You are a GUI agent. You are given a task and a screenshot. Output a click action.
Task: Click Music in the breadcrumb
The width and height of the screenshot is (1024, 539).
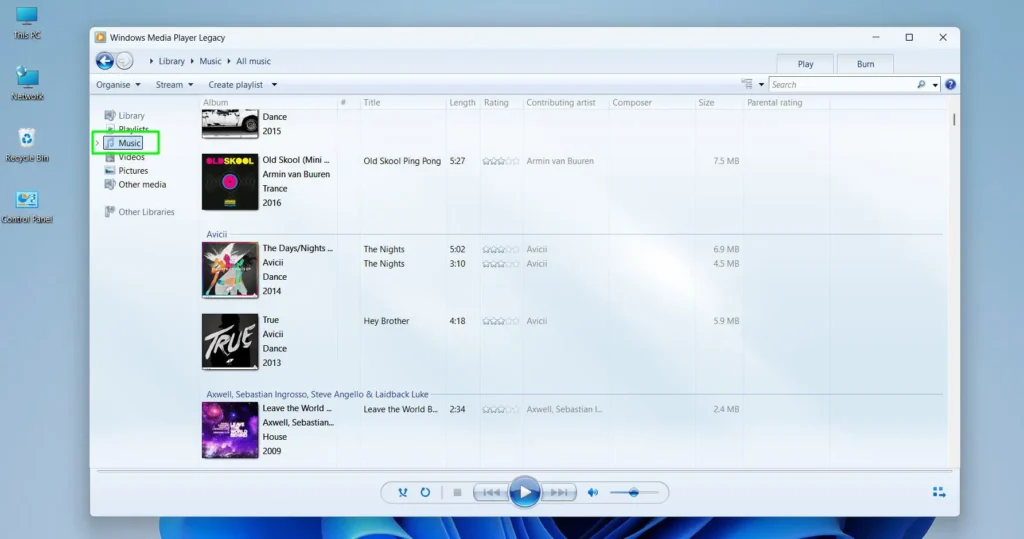210,61
